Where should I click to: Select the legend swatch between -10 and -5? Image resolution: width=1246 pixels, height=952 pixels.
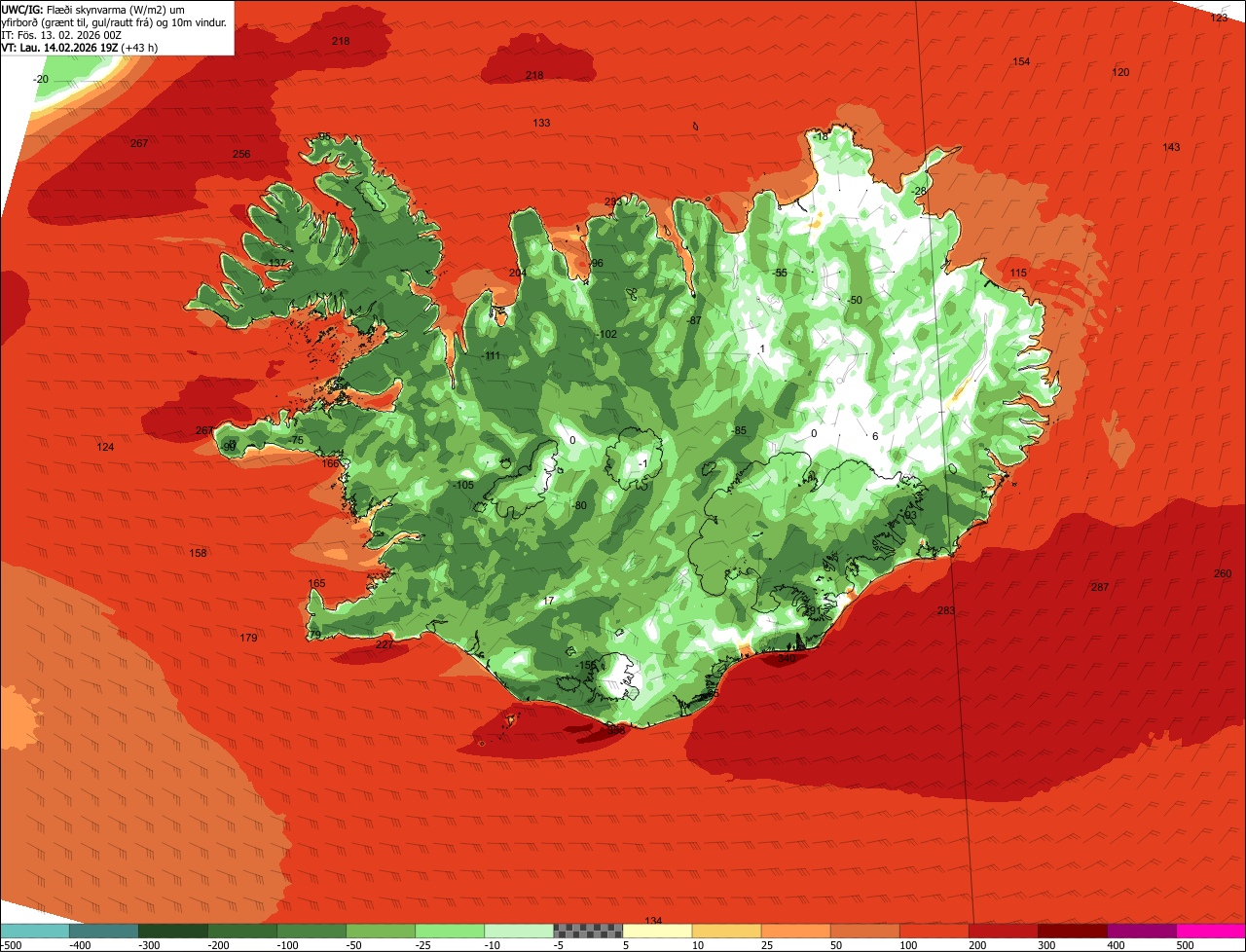point(519,931)
